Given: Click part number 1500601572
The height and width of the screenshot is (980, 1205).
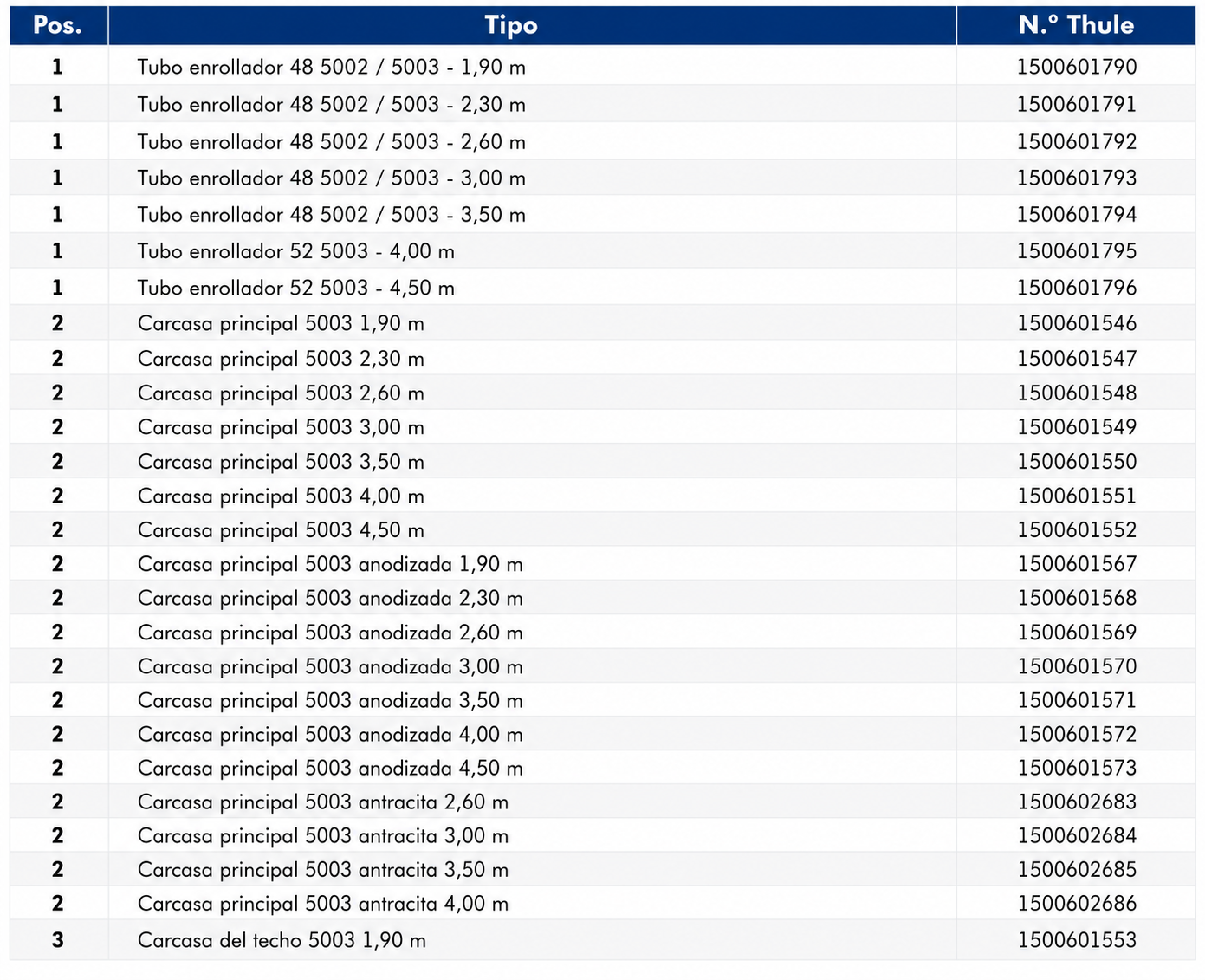Looking at the screenshot, I should pos(1077,734).
